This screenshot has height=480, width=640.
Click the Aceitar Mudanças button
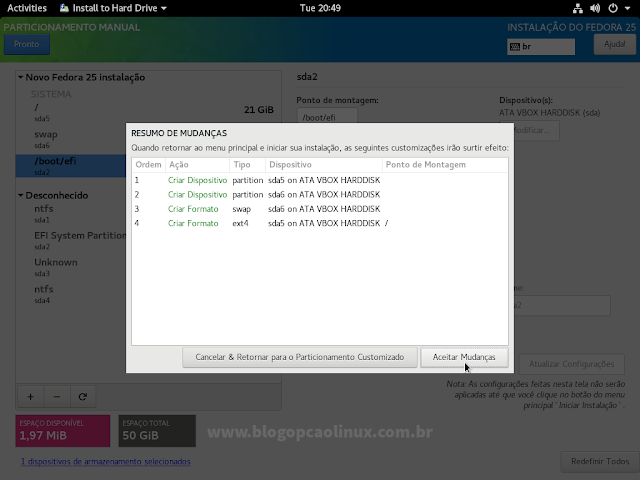[x=464, y=357]
